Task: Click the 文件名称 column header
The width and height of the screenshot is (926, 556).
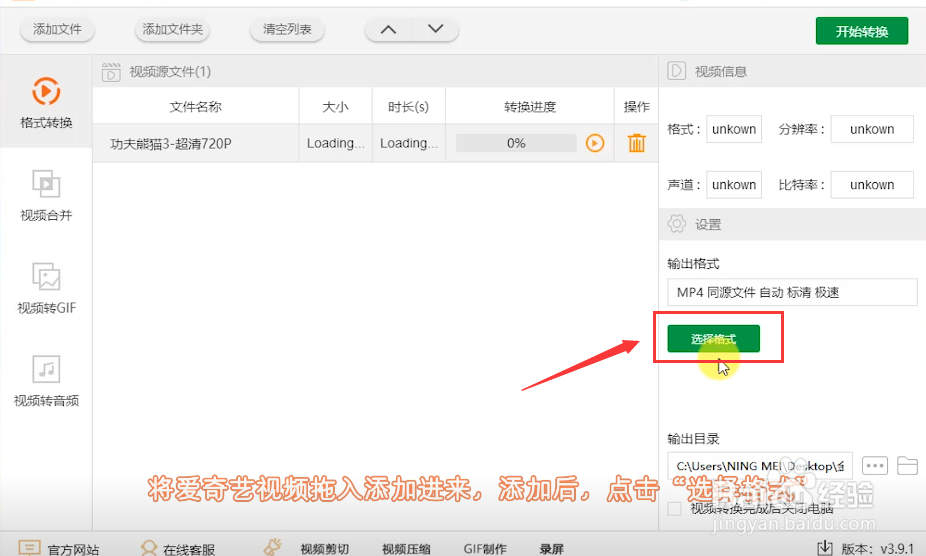Action: click(195, 107)
